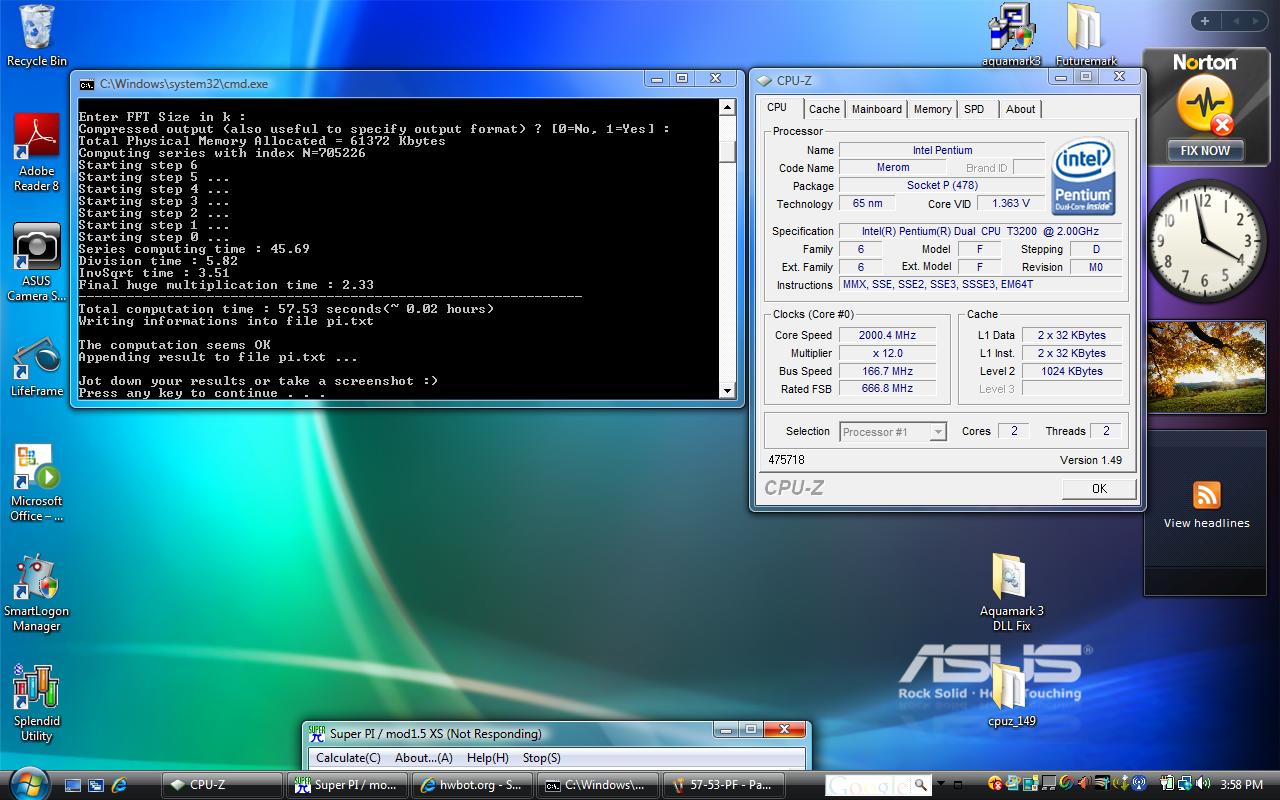The height and width of the screenshot is (800, 1280).
Task: Click the Norton tray icon in notification area
Action: point(995,784)
